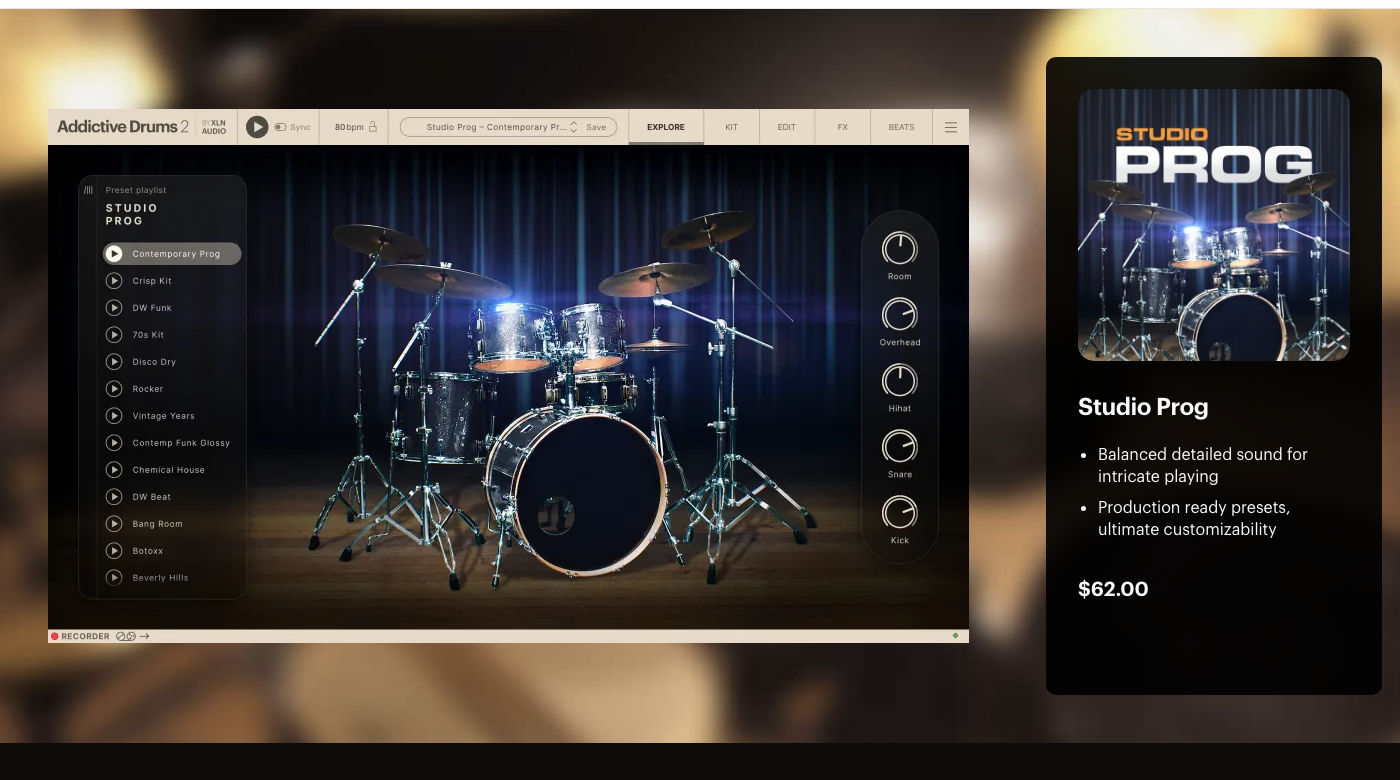Toggle the Sync switch

point(281,127)
